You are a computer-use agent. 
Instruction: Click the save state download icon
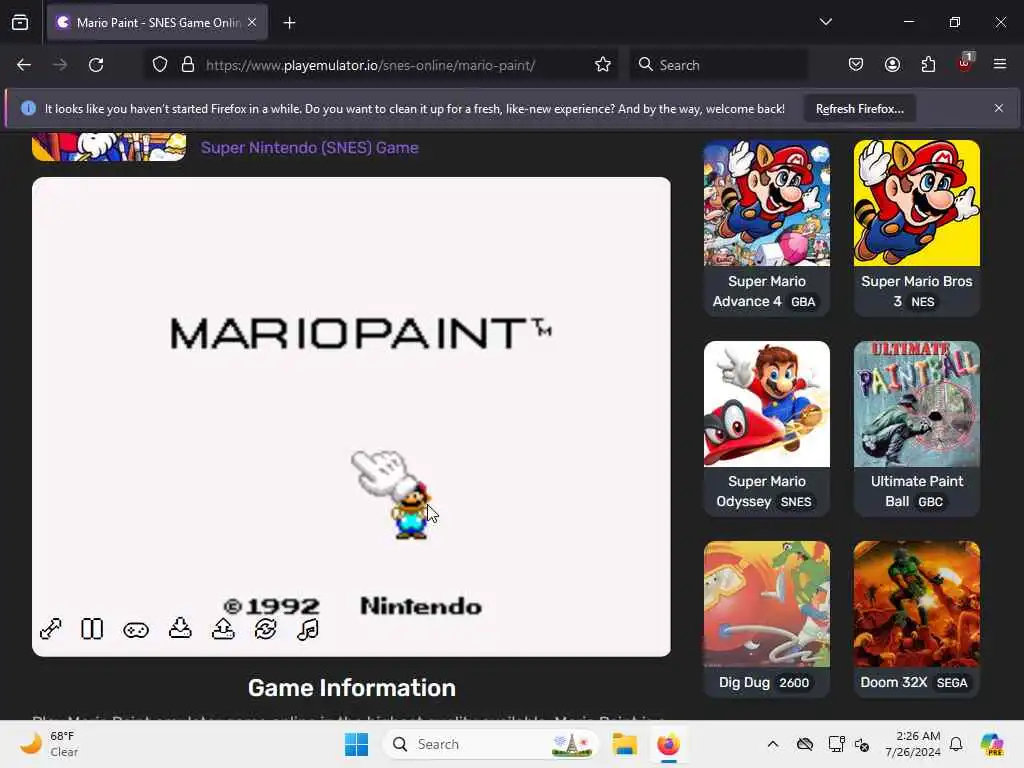click(180, 628)
